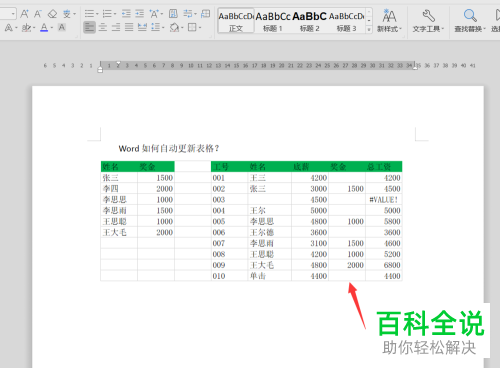500x368 pixels.
Task: Apply the 标题 1 style
Action: tap(273, 21)
